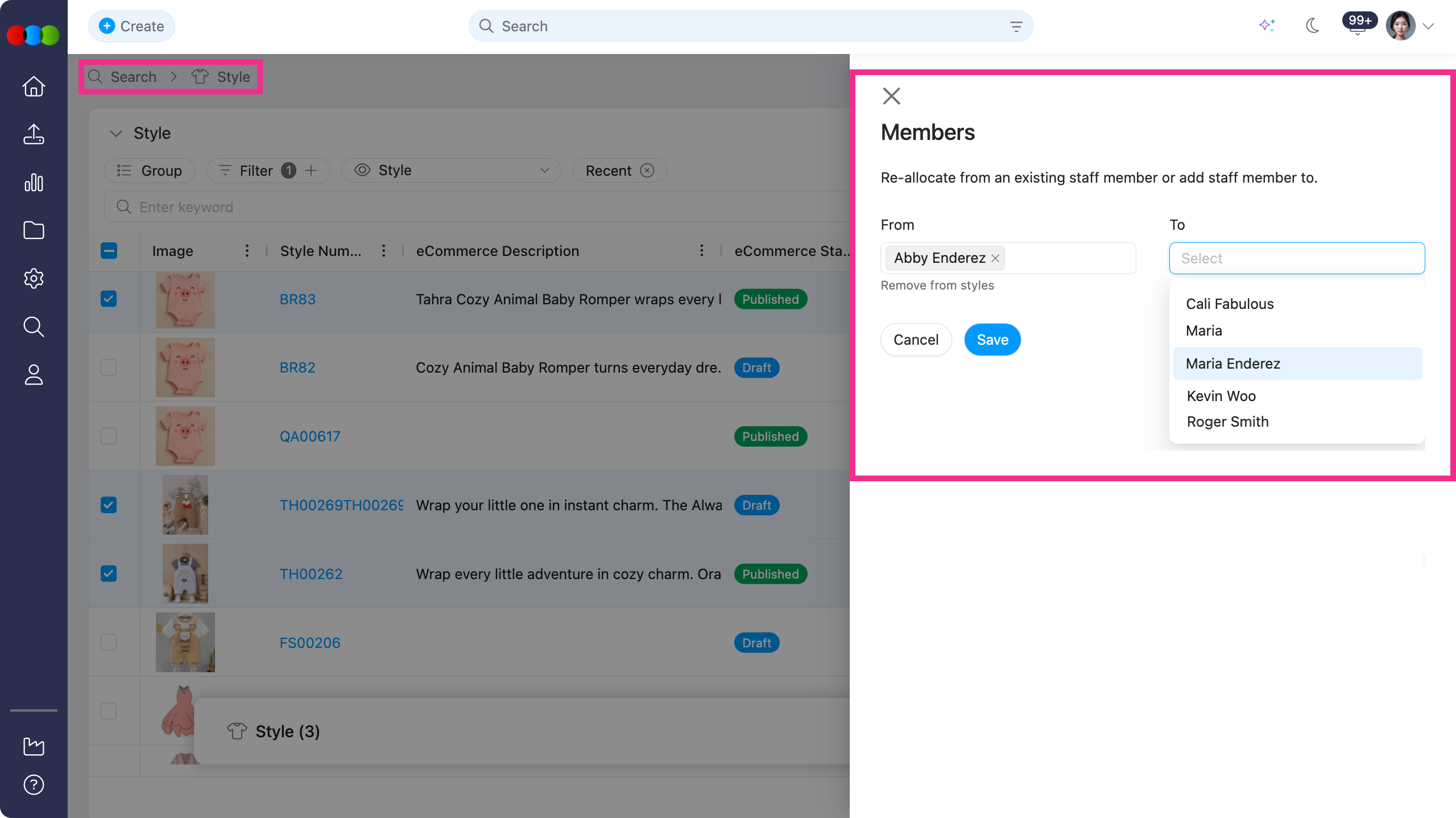Open Image column options menu dots
This screenshot has width=1456, height=818.
pos(247,251)
